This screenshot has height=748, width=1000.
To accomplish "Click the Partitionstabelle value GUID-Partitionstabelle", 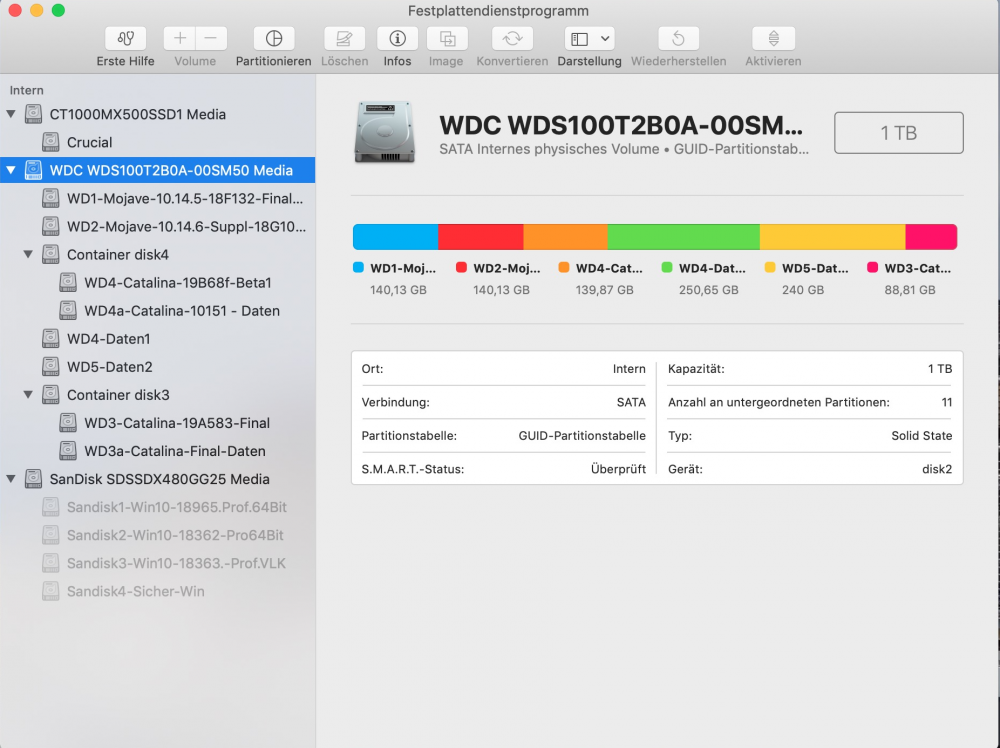I will coord(582,436).
